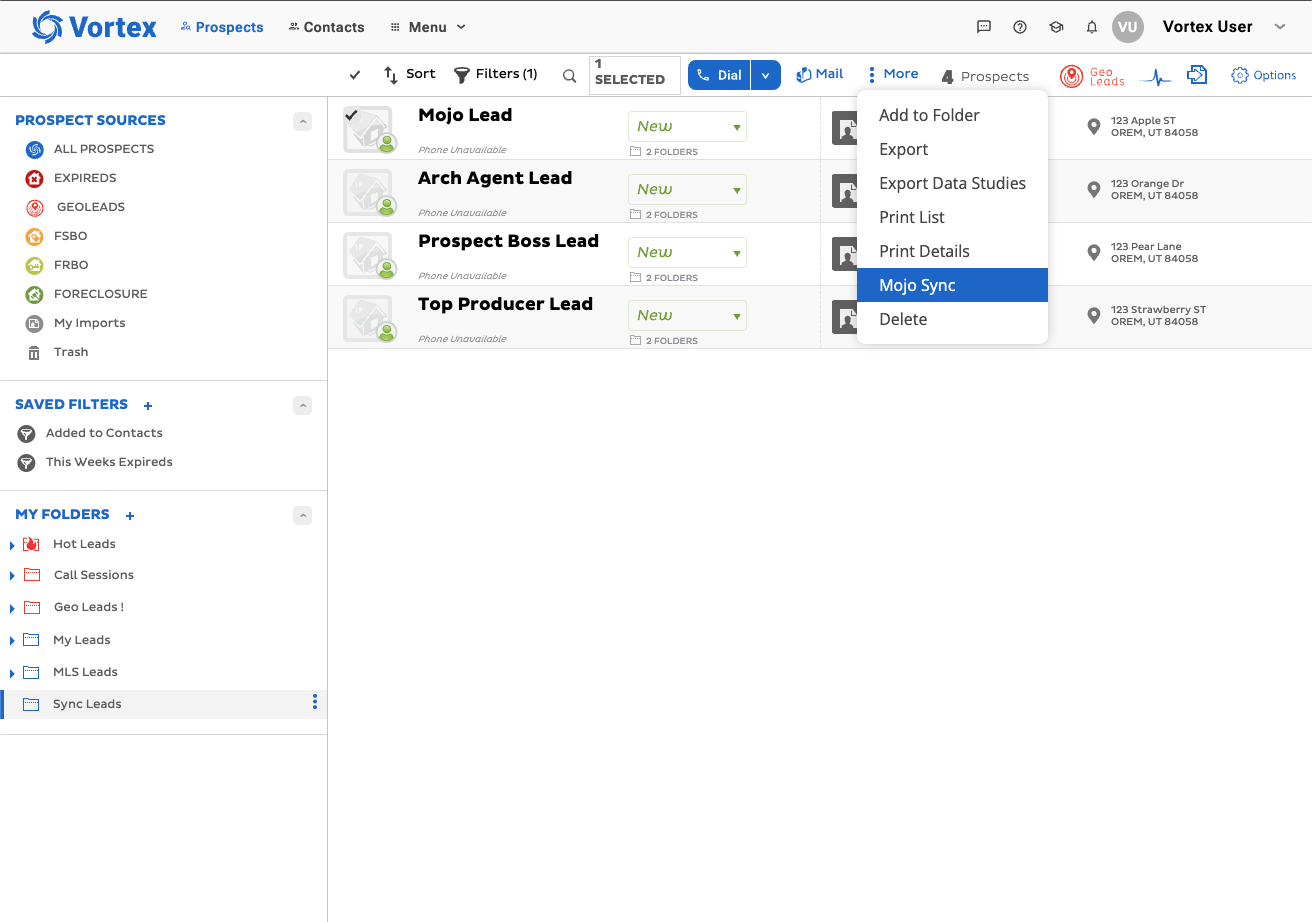This screenshot has height=922, width=1312.
Task: Select FORECLOSURE source
Action: tap(86, 294)
